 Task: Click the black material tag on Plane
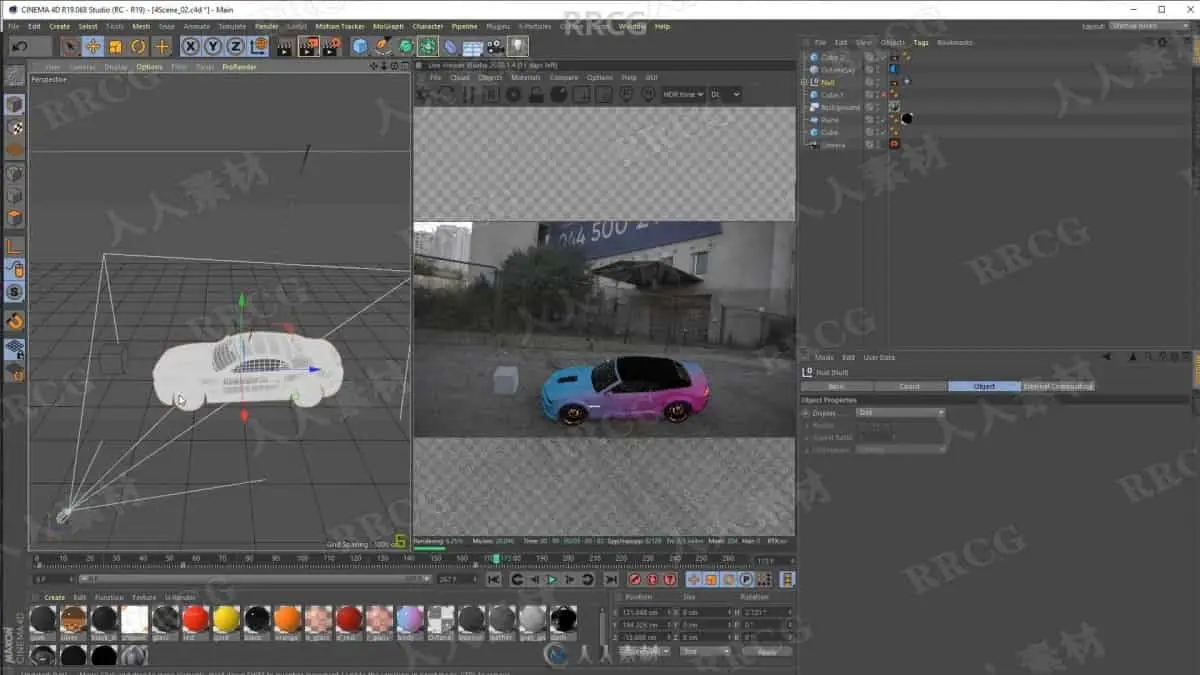click(907, 119)
